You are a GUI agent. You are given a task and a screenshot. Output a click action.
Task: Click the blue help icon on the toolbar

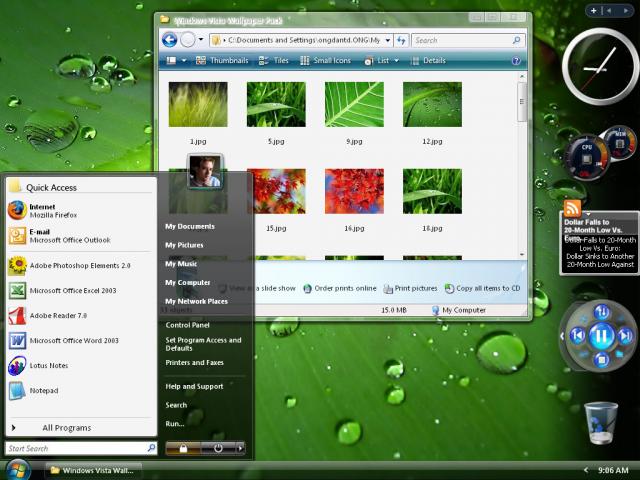[x=516, y=60]
